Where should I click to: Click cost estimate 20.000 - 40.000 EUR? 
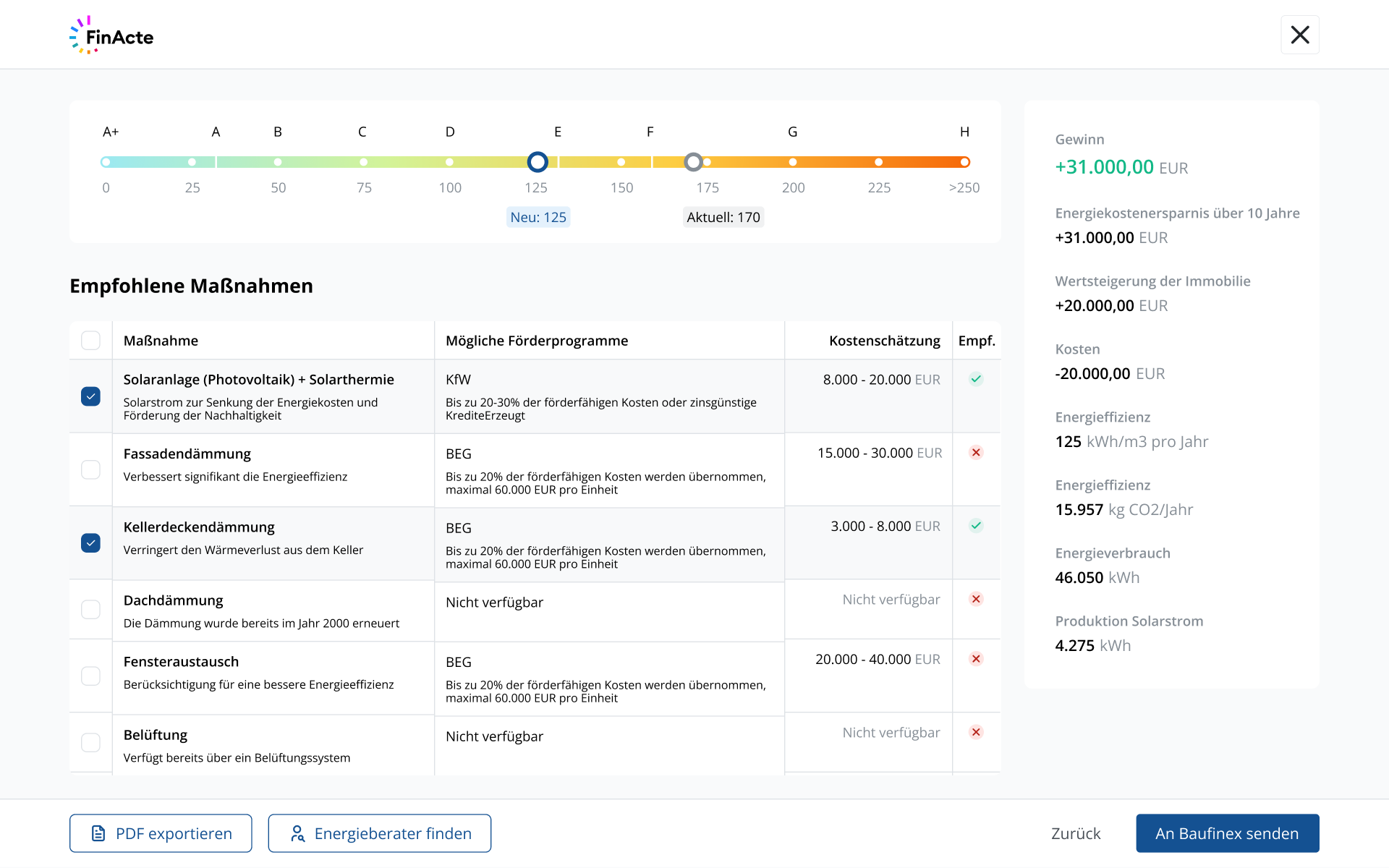point(878,659)
